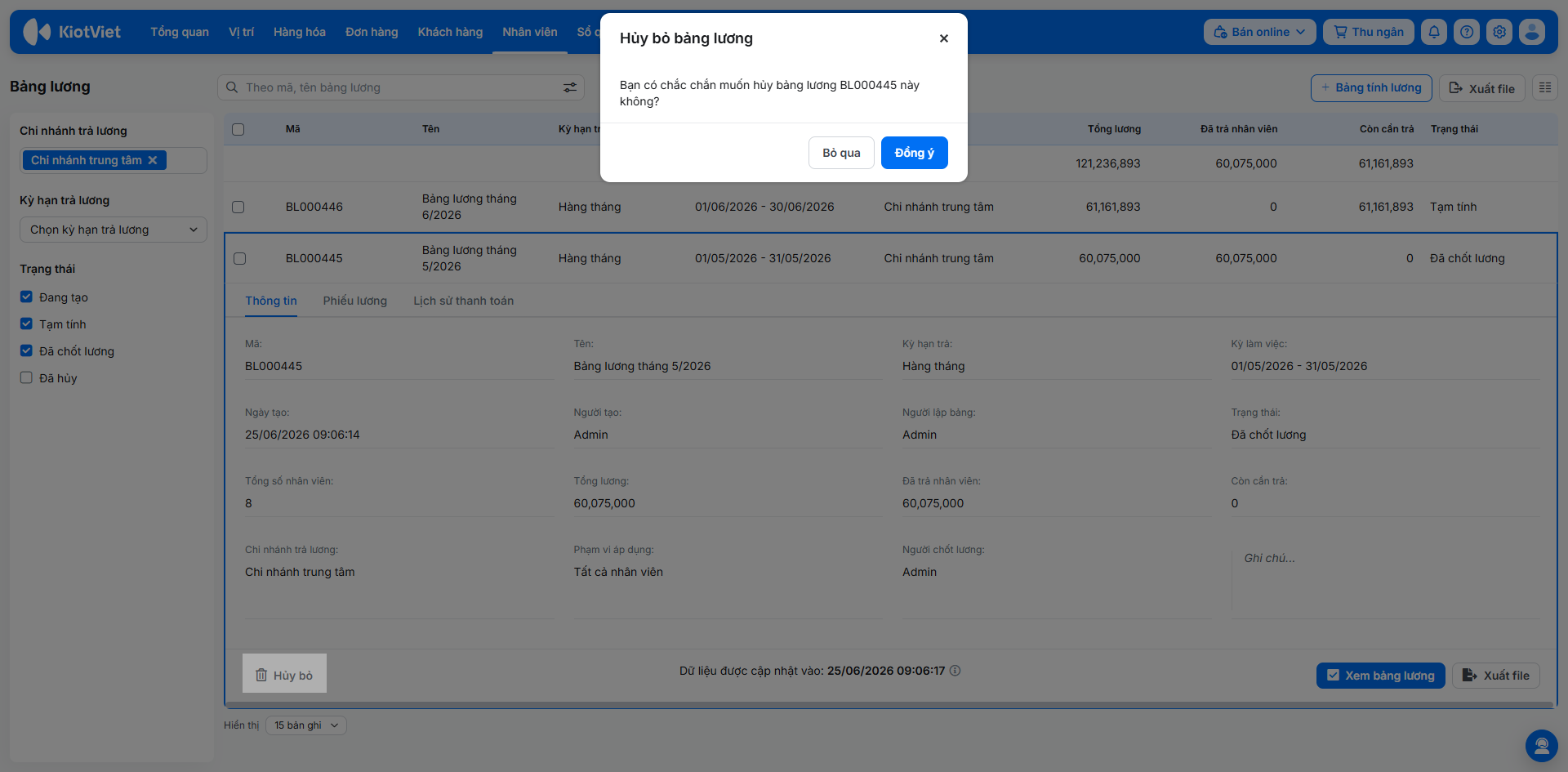Screen dimensions: 1568x772
Task: Click the Đã trả nhân viên column header
Action: click(x=1239, y=129)
